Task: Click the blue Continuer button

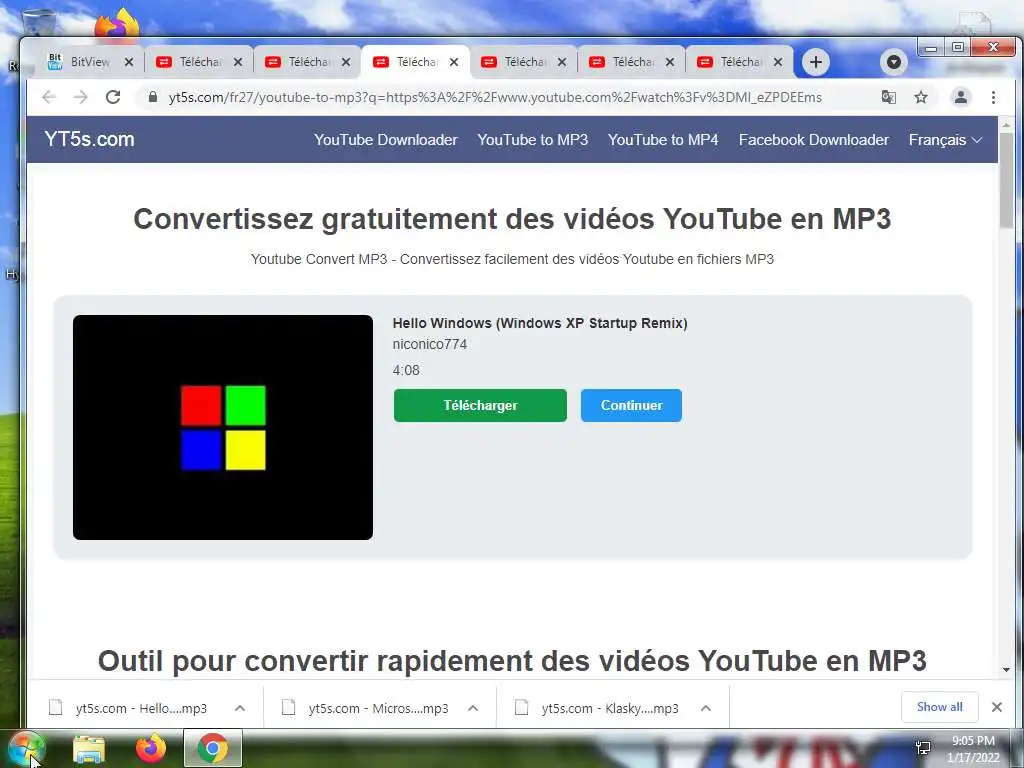Action: click(x=631, y=406)
